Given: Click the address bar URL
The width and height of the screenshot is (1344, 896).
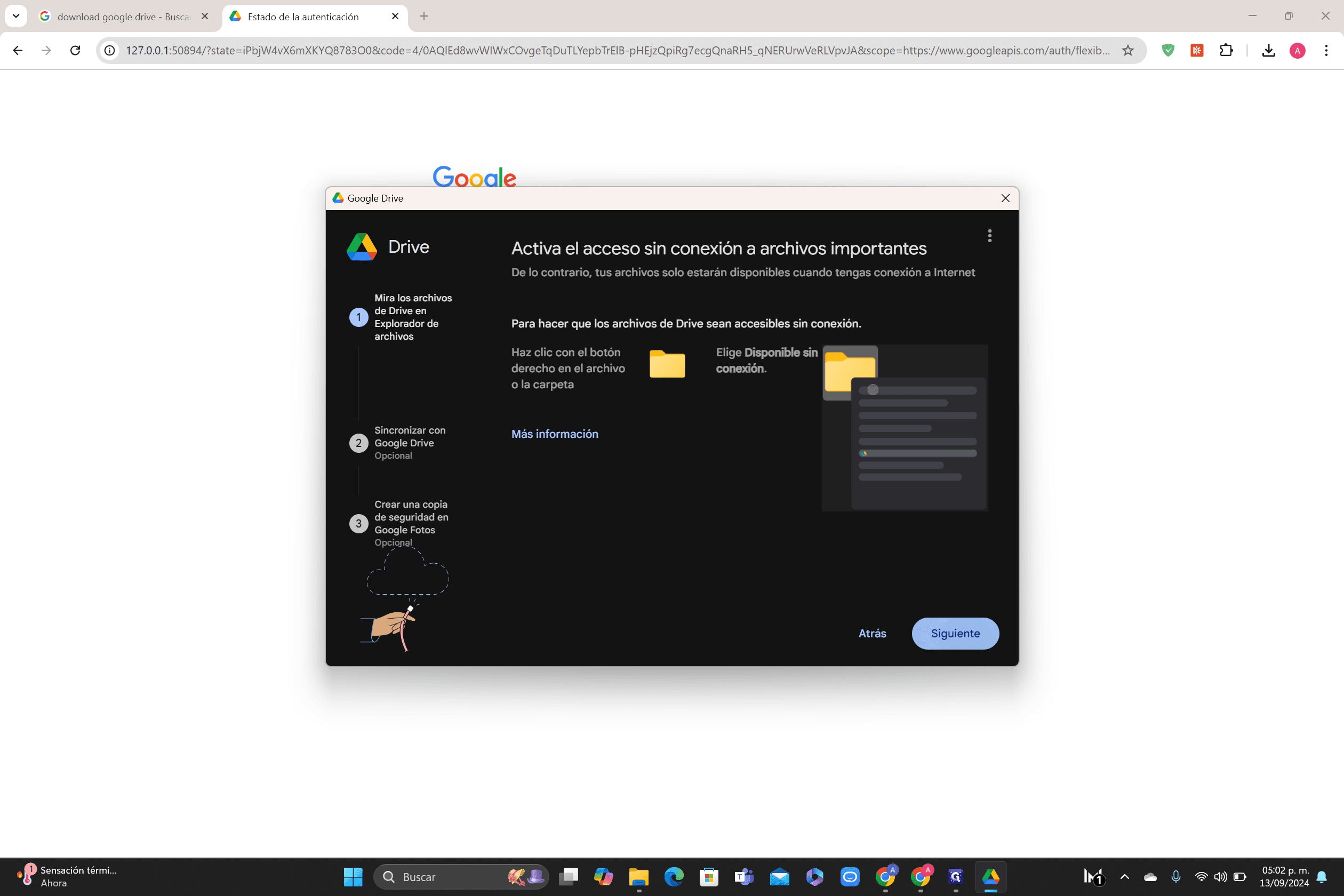Looking at the screenshot, I should 618,50.
